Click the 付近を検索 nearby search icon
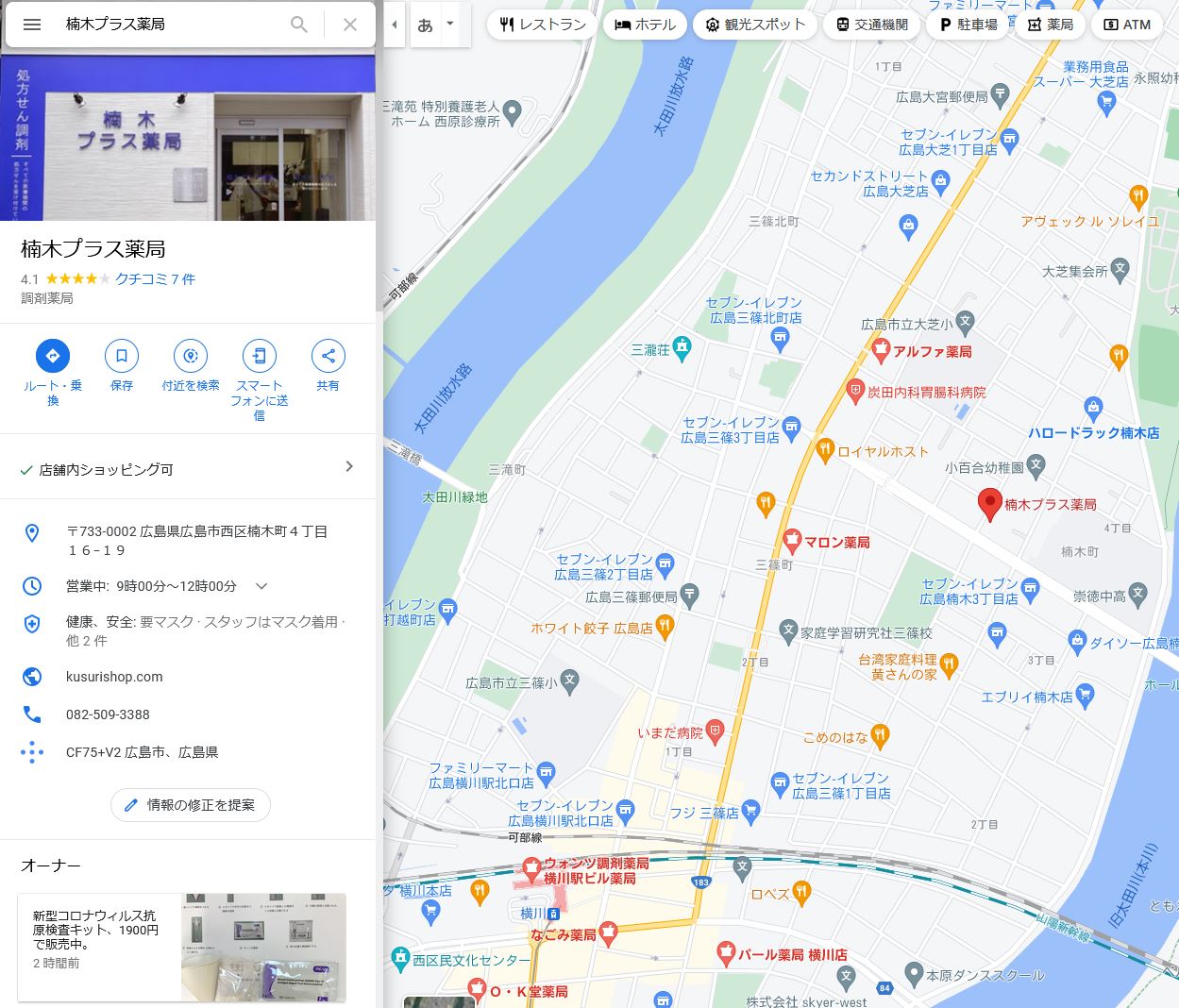The height and width of the screenshot is (1008, 1179). pyautogui.click(x=191, y=356)
